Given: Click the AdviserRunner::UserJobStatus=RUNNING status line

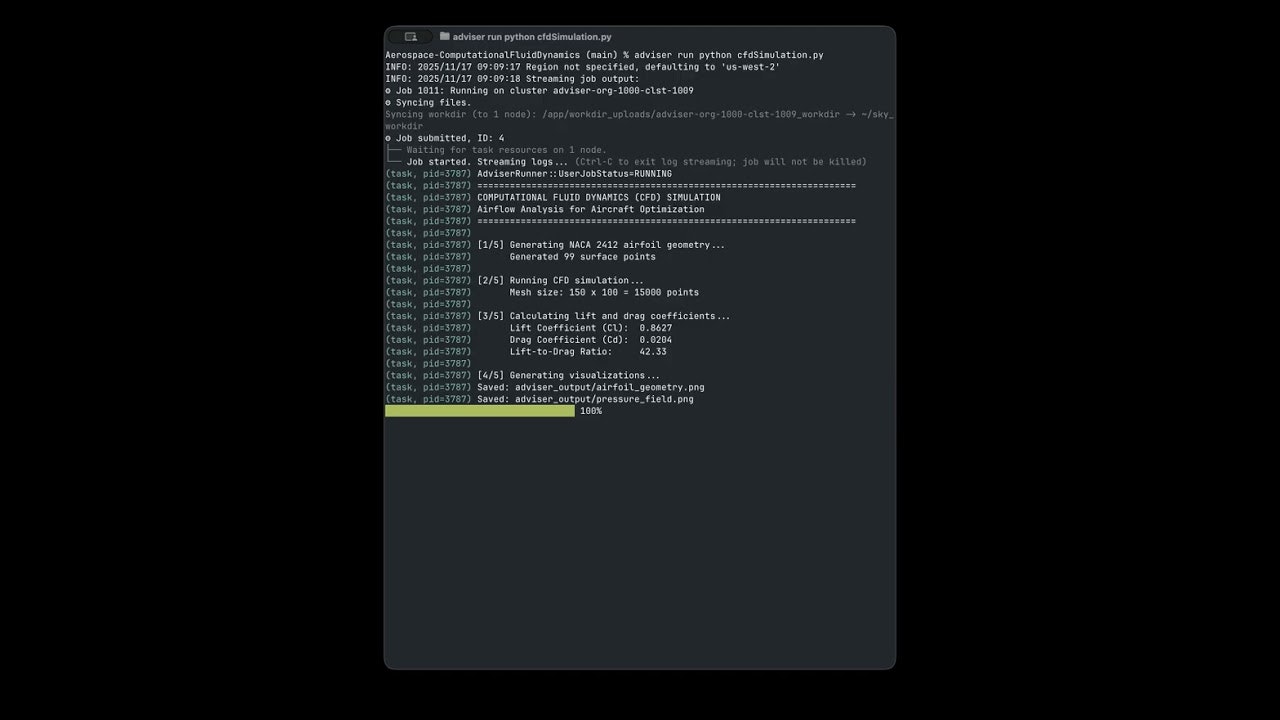Looking at the screenshot, I should point(575,173).
